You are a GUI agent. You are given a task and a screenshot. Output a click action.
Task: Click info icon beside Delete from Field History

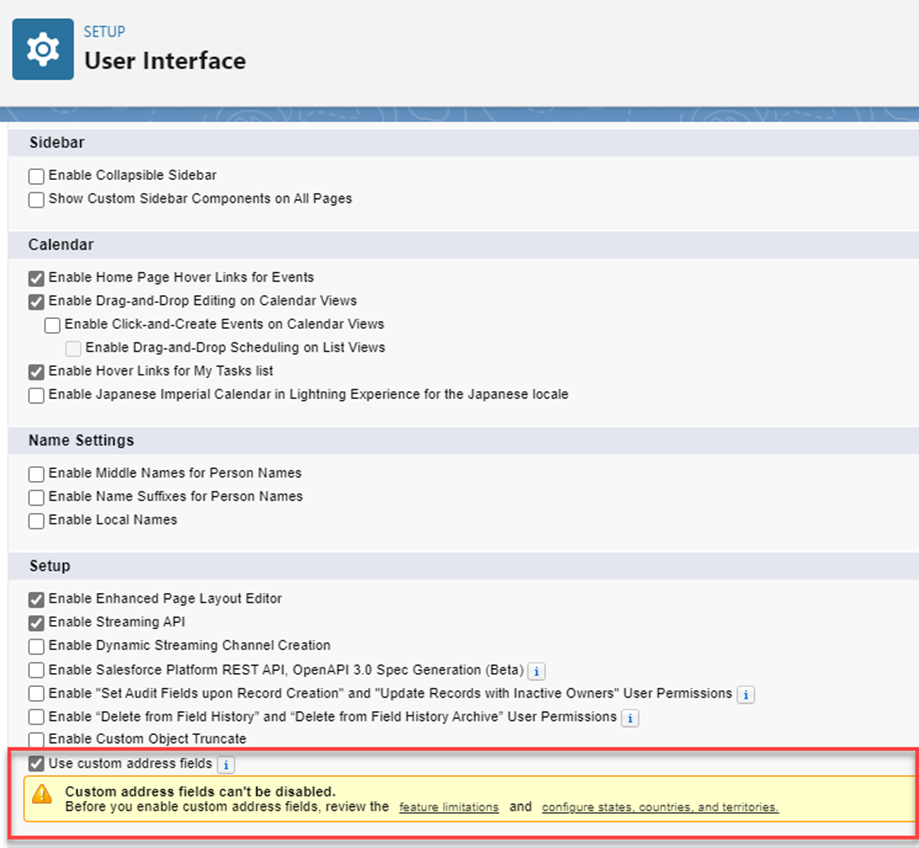tap(629, 718)
